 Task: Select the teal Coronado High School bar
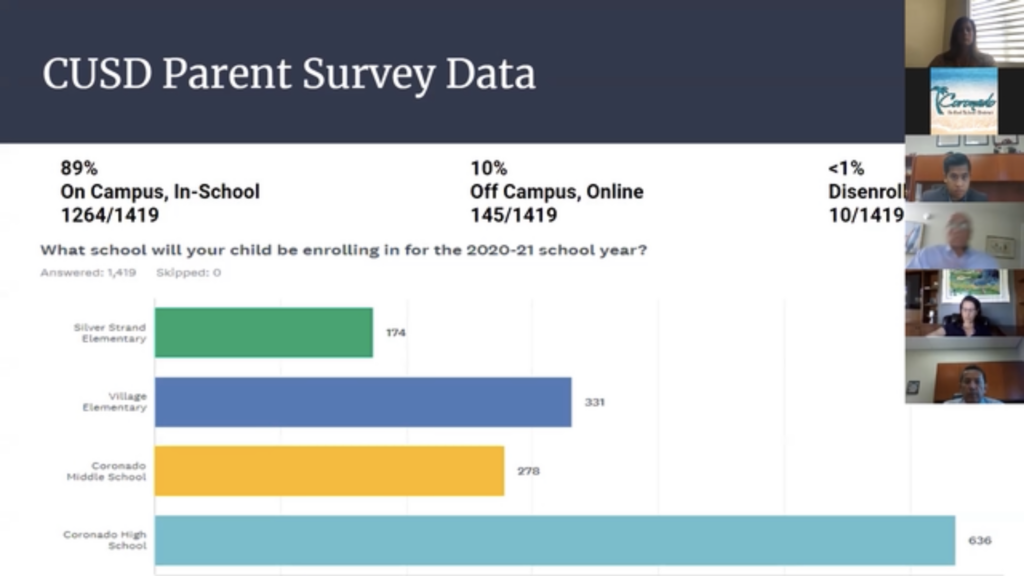click(555, 540)
